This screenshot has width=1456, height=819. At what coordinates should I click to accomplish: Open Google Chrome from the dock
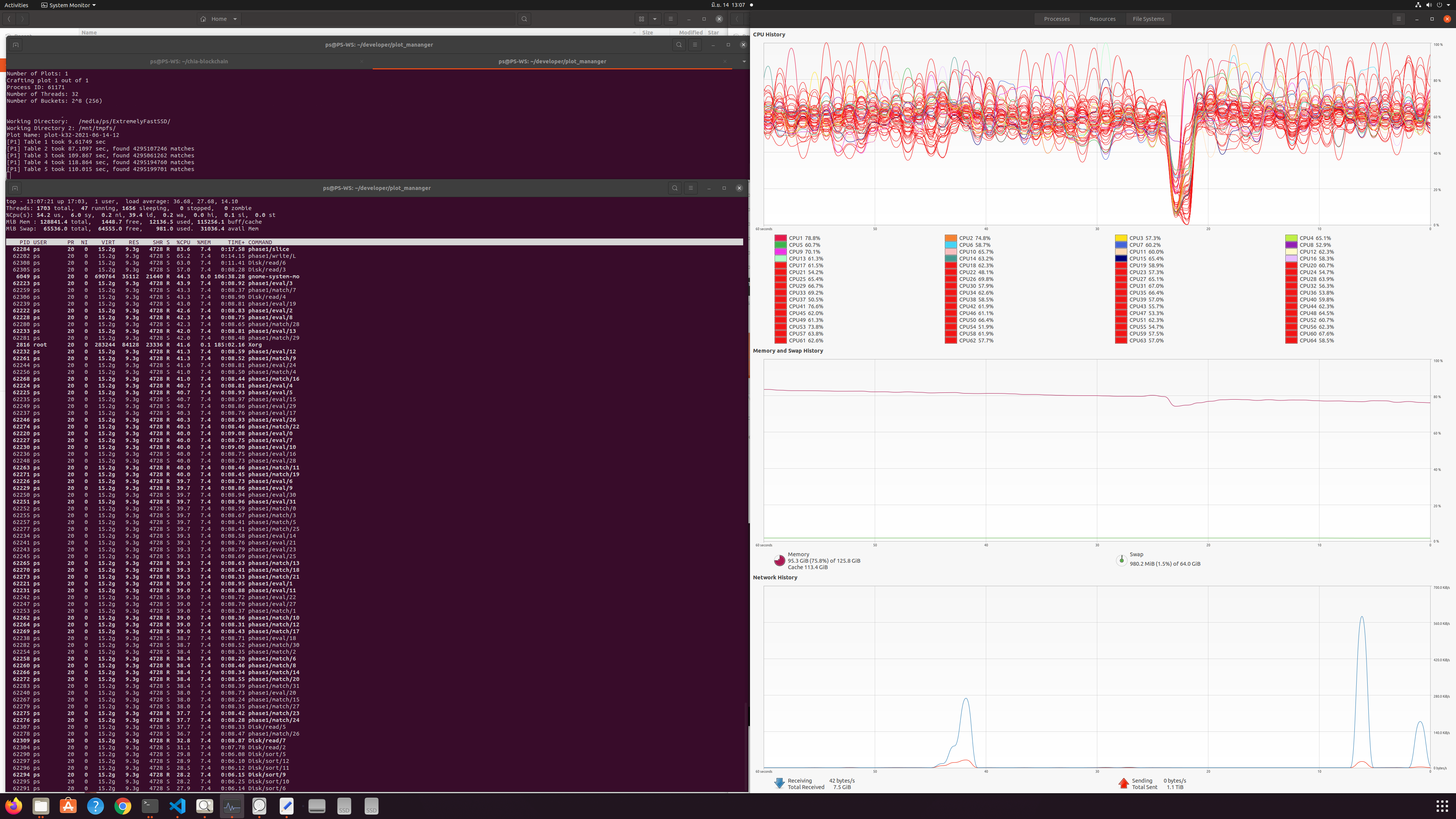(x=122, y=806)
